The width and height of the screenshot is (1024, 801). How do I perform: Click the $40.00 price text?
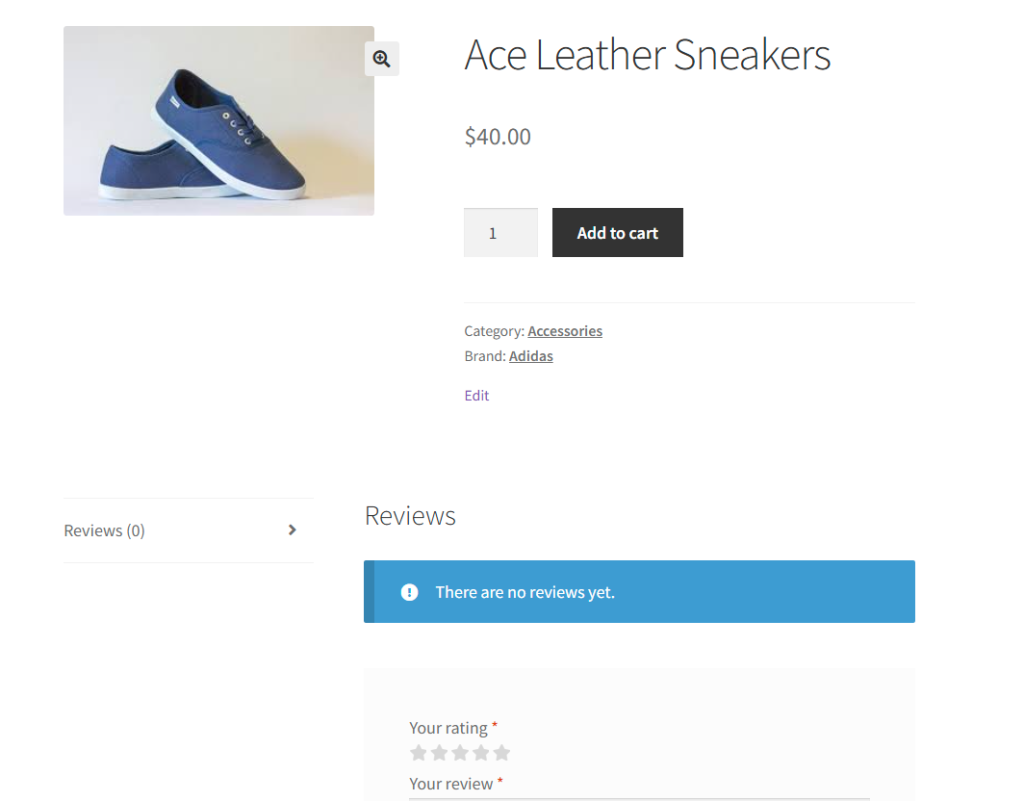pos(497,136)
